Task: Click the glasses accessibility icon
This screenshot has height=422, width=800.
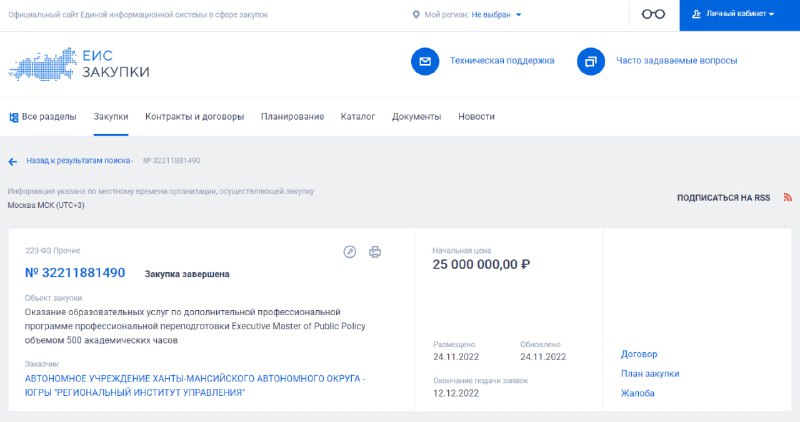Action: 653,14
